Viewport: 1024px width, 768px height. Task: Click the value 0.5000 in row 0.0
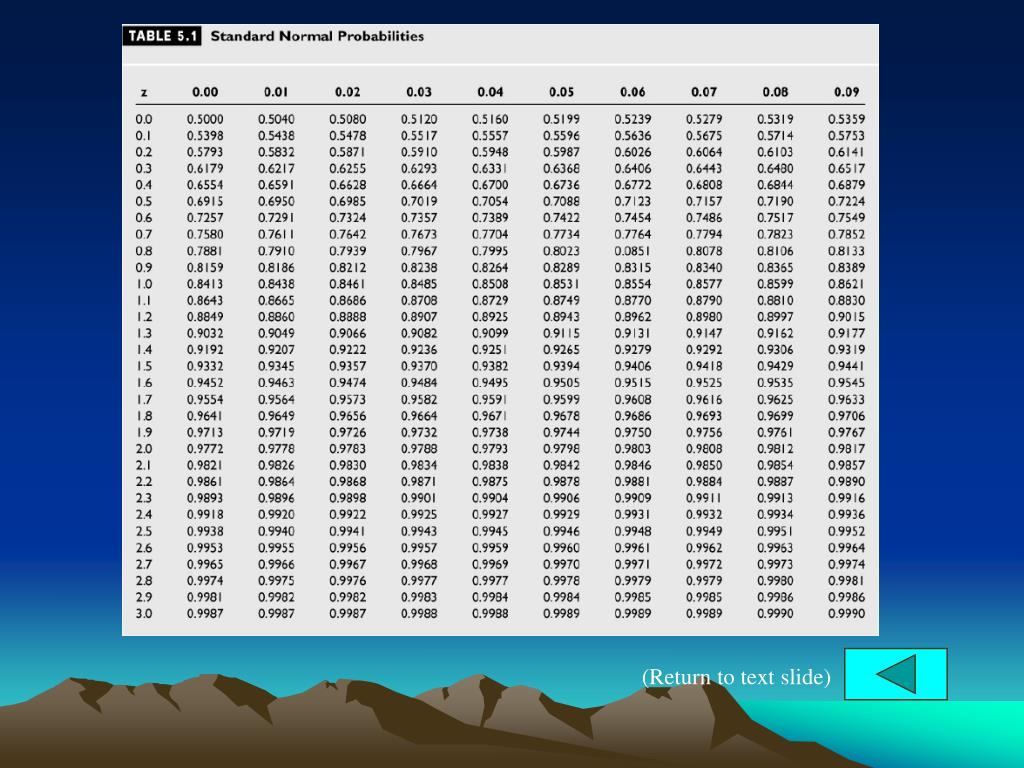[x=205, y=120]
